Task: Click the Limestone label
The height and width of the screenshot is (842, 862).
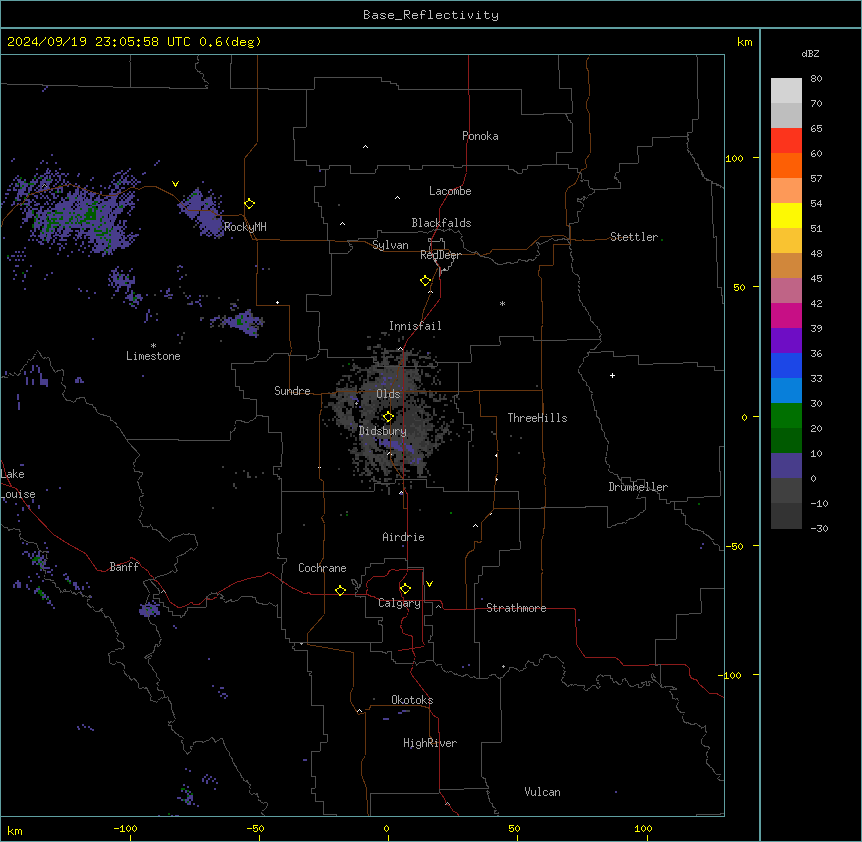Action: (x=153, y=356)
